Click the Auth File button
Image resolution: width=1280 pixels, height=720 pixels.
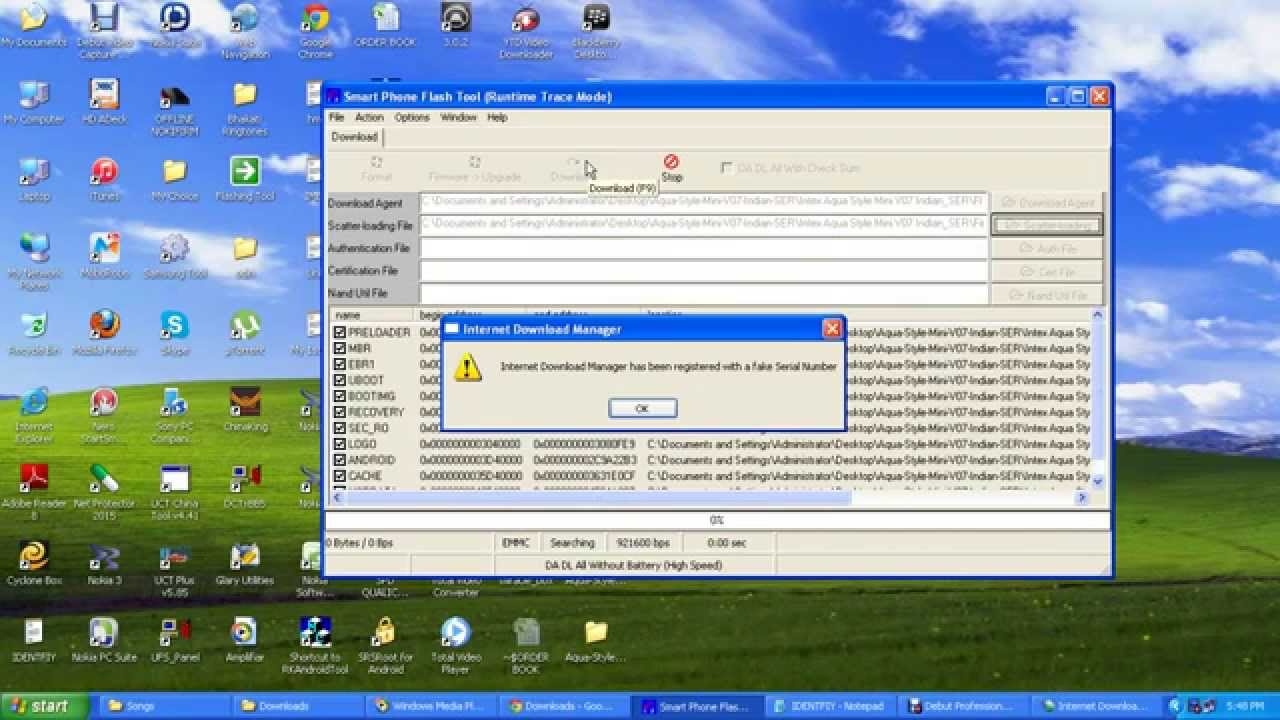click(x=1047, y=249)
